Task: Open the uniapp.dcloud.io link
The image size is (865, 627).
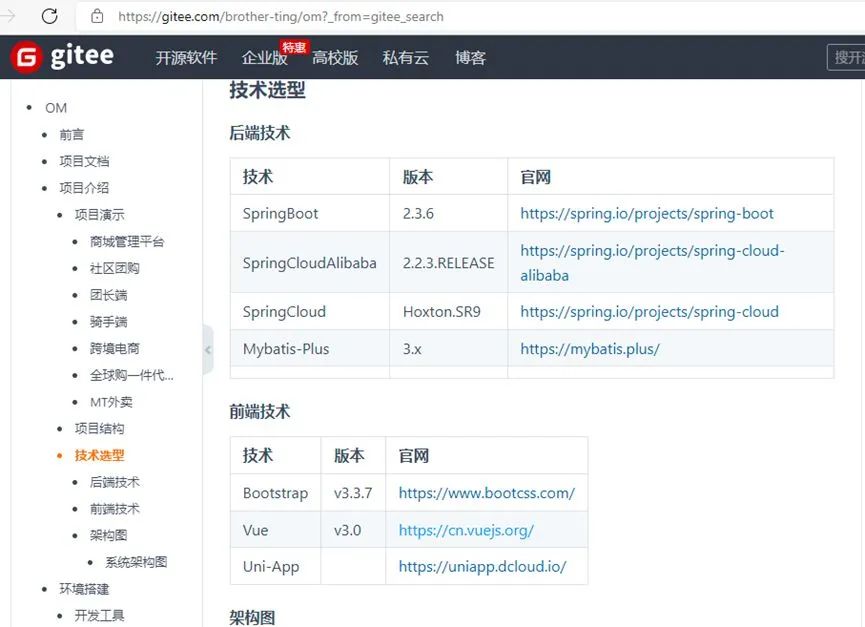Action: 482,566
